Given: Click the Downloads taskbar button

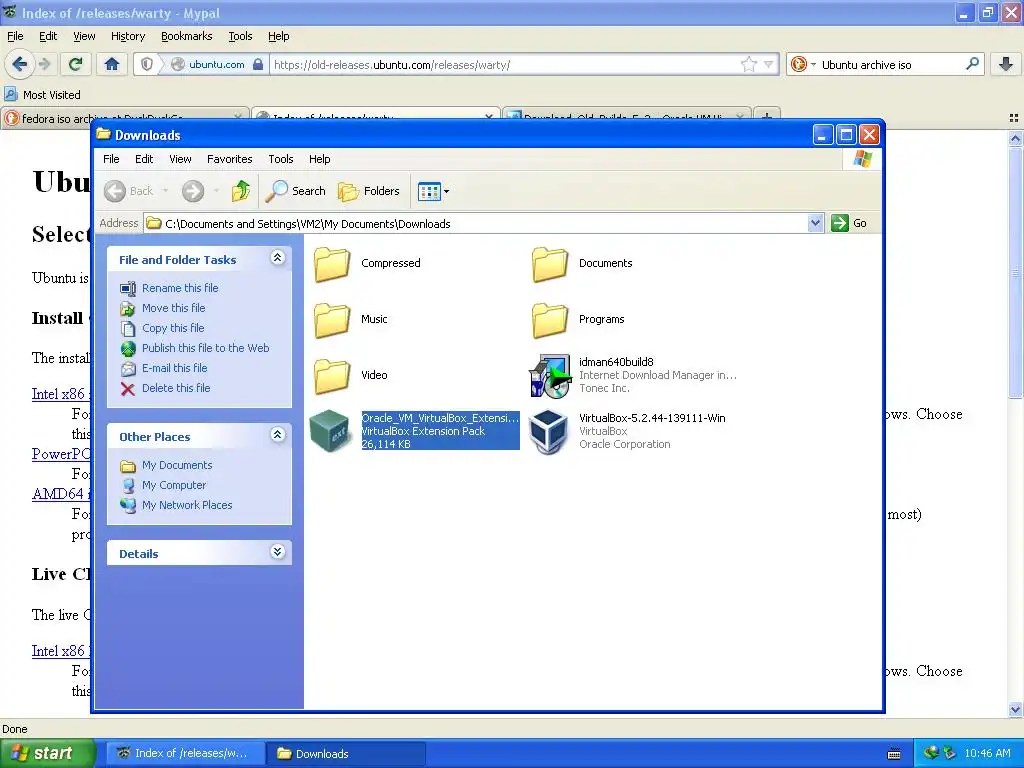Looking at the screenshot, I should 345,753.
